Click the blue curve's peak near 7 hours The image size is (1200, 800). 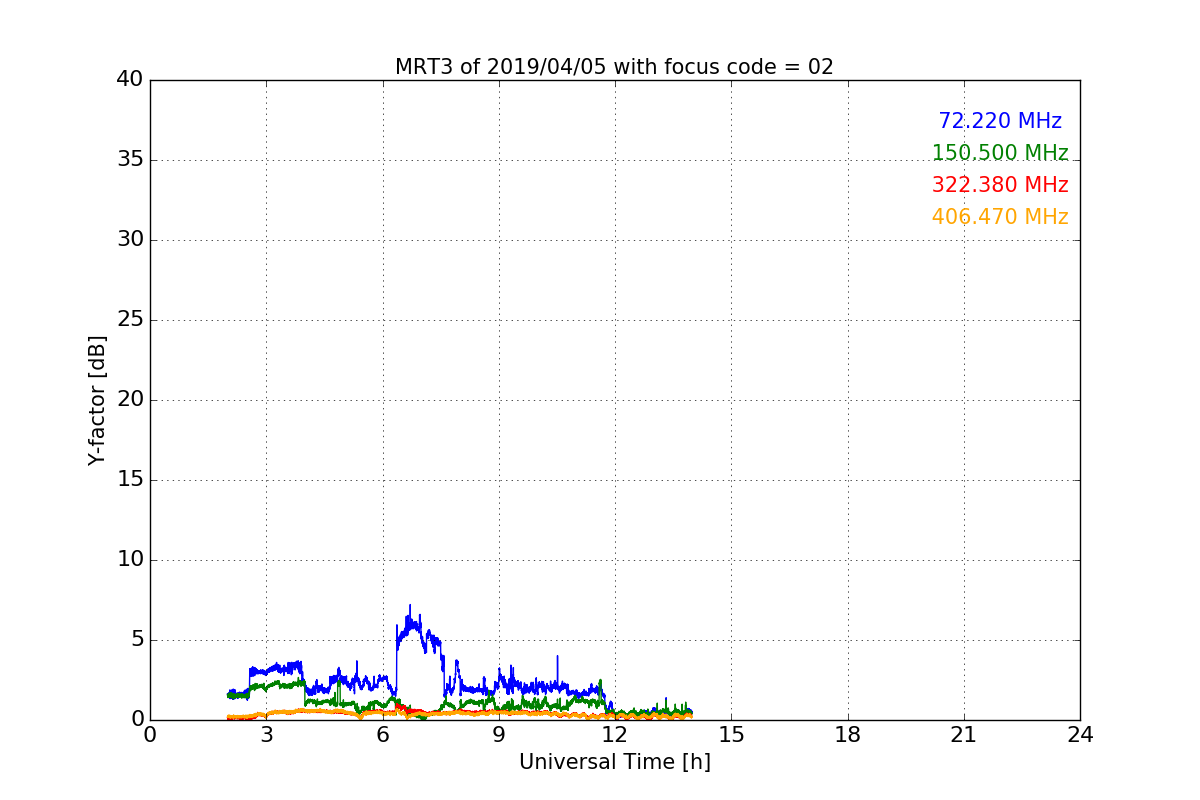point(409,606)
